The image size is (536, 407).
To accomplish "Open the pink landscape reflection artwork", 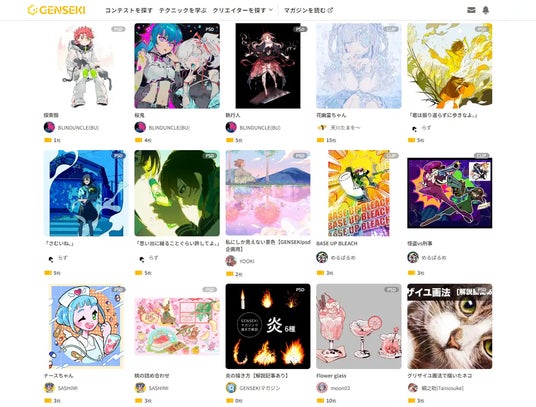I will click(268, 193).
